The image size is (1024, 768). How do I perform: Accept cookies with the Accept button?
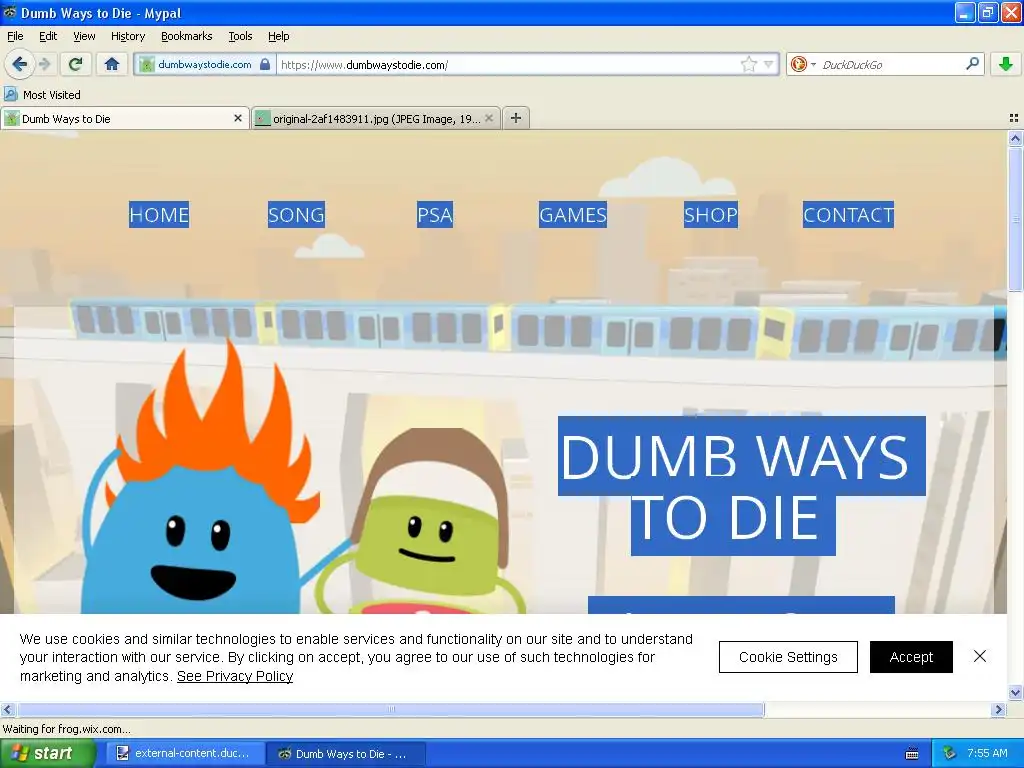pyautogui.click(x=911, y=657)
